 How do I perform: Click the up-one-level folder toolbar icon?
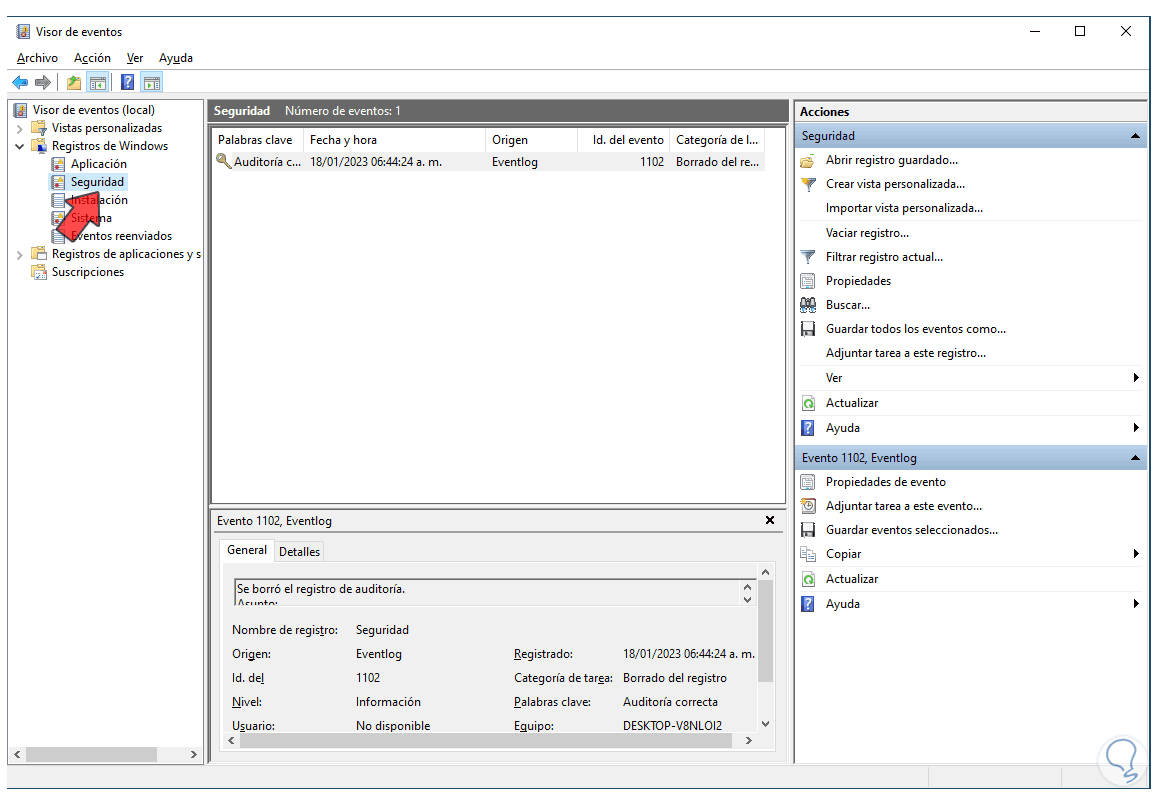(74, 83)
